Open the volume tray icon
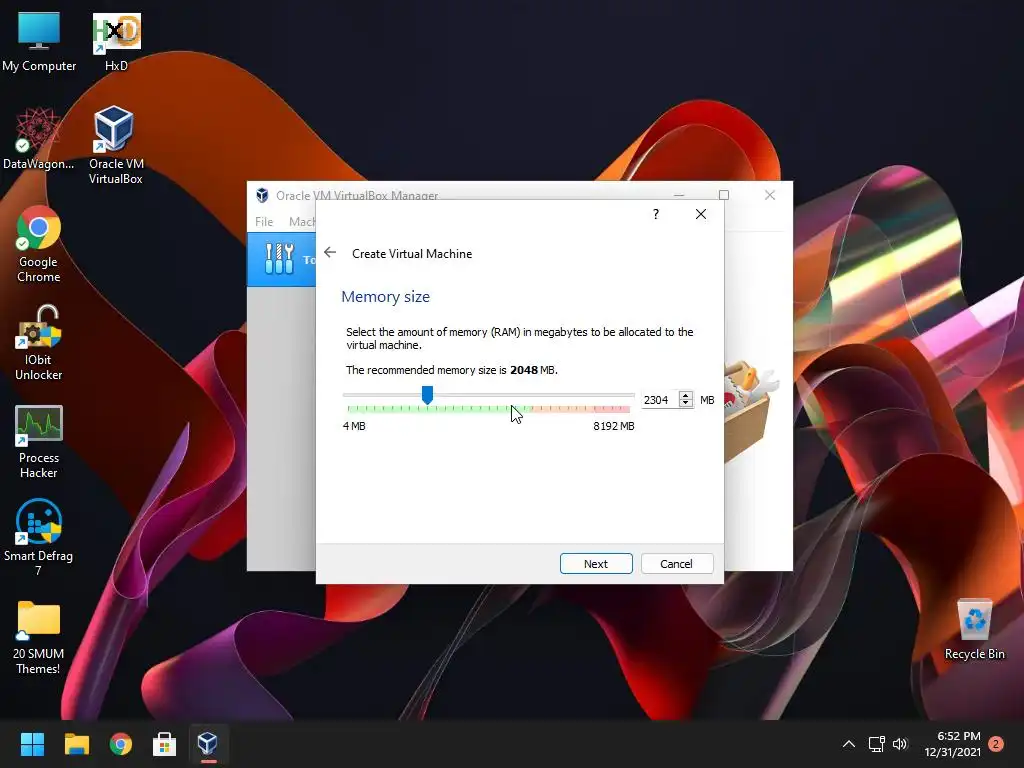 click(x=900, y=744)
